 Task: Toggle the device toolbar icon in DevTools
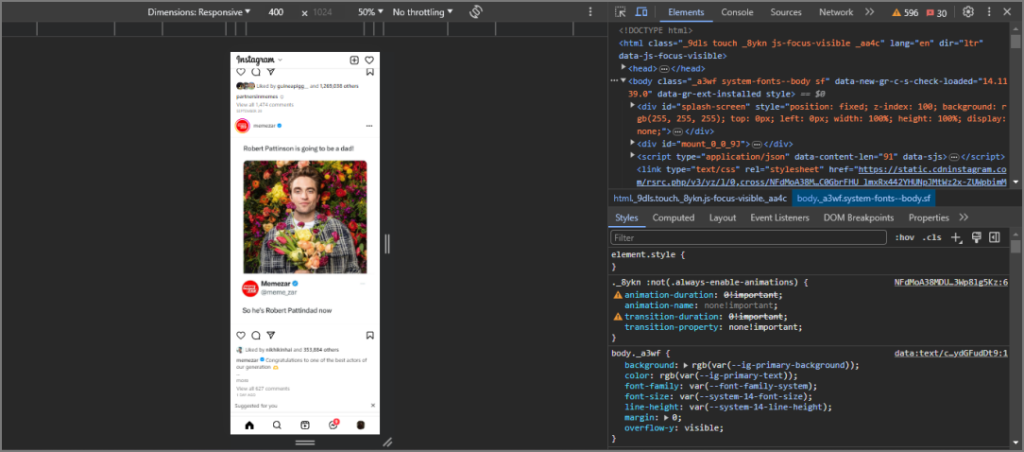click(641, 12)
